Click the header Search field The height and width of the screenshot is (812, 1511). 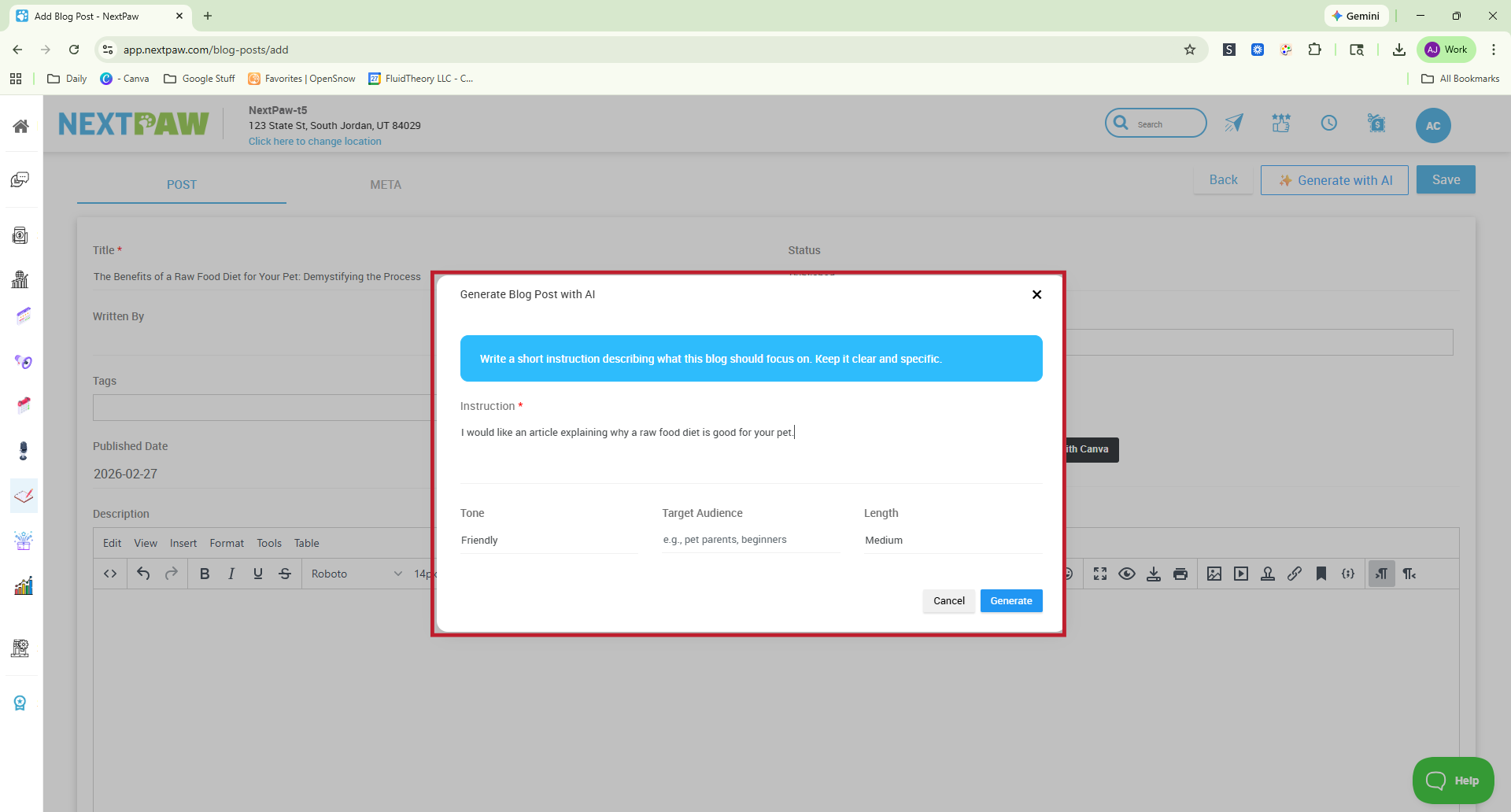coord(1155,124)
